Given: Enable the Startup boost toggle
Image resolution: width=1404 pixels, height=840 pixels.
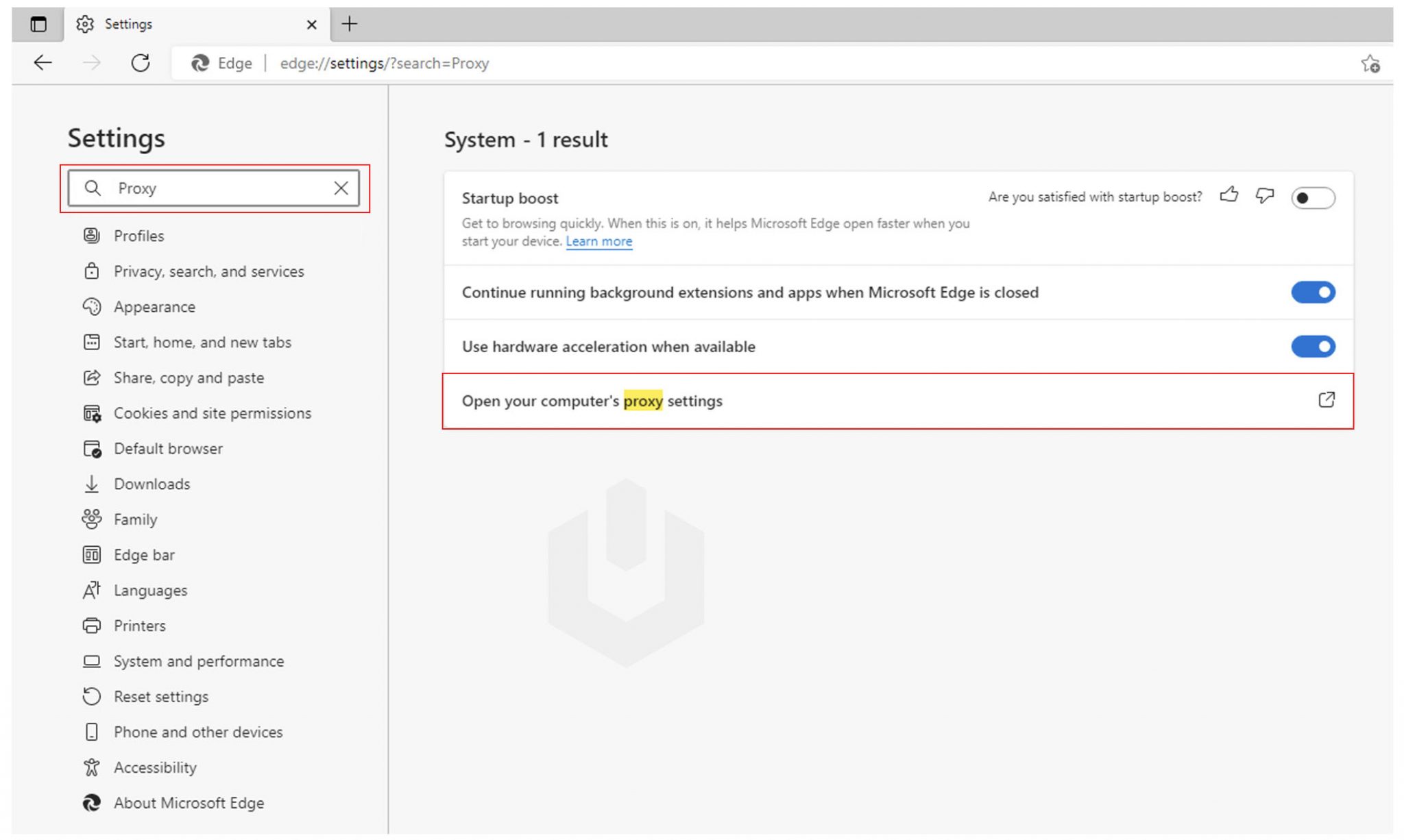Looking at the screenshot, I should (1312, 197).
